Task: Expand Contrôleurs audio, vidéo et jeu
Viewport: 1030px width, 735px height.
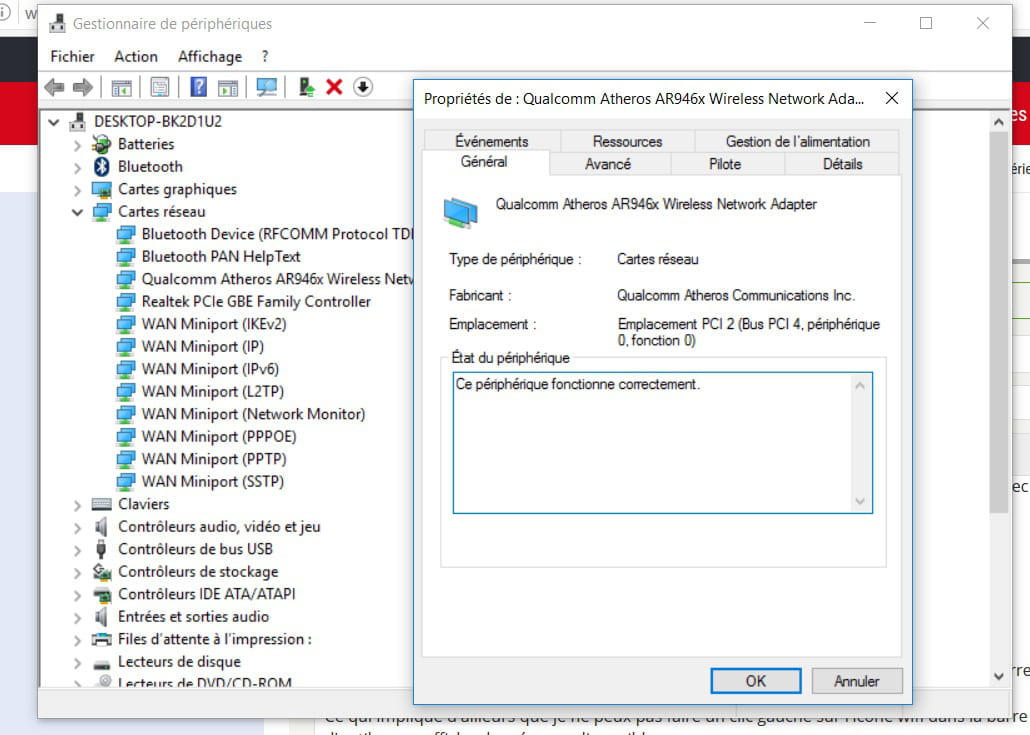Action: coord(78,527)
